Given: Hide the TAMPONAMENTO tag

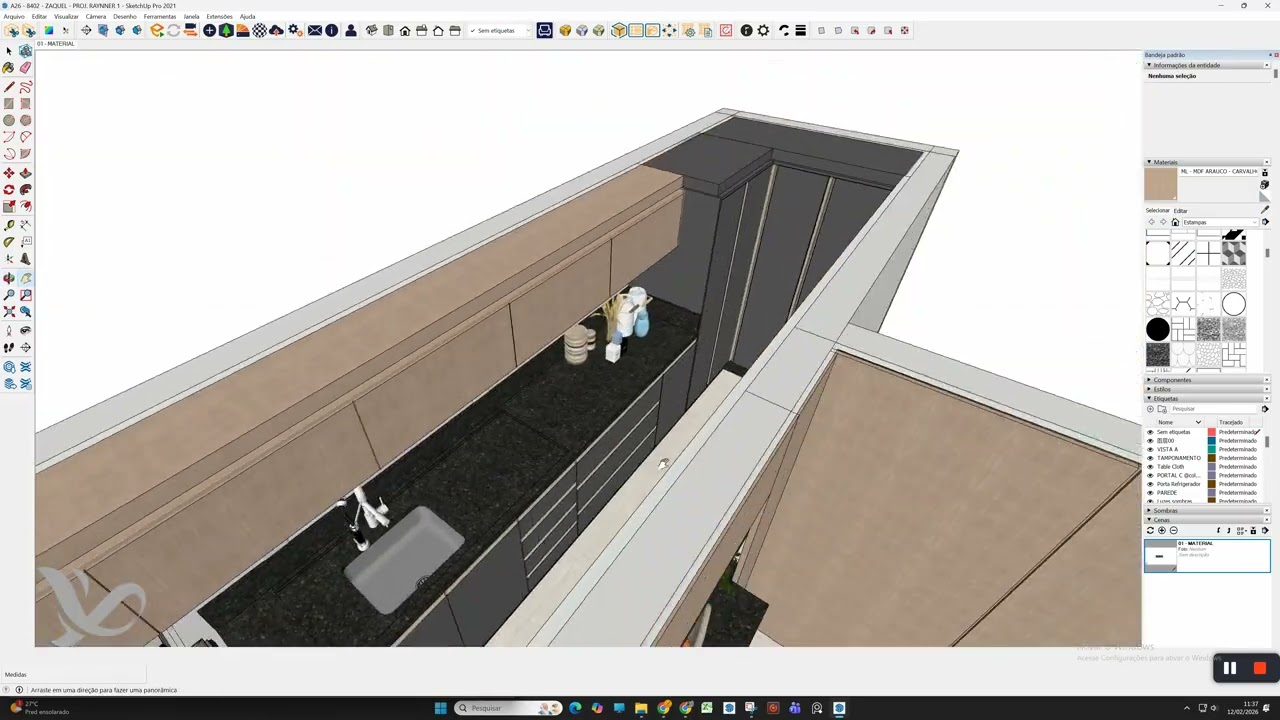Looking at the screenshot, I should 1150,458.
